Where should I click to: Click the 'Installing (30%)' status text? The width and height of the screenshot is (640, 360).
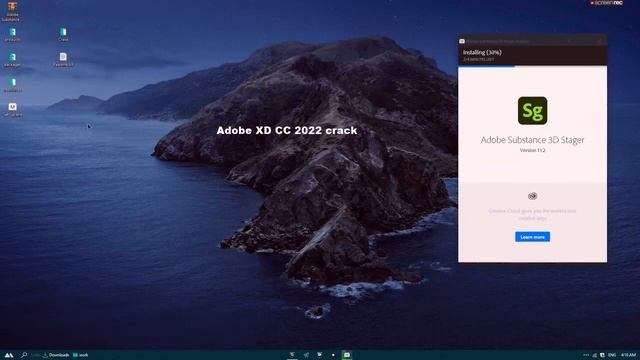pyautogui.click(x=482, y=52)
